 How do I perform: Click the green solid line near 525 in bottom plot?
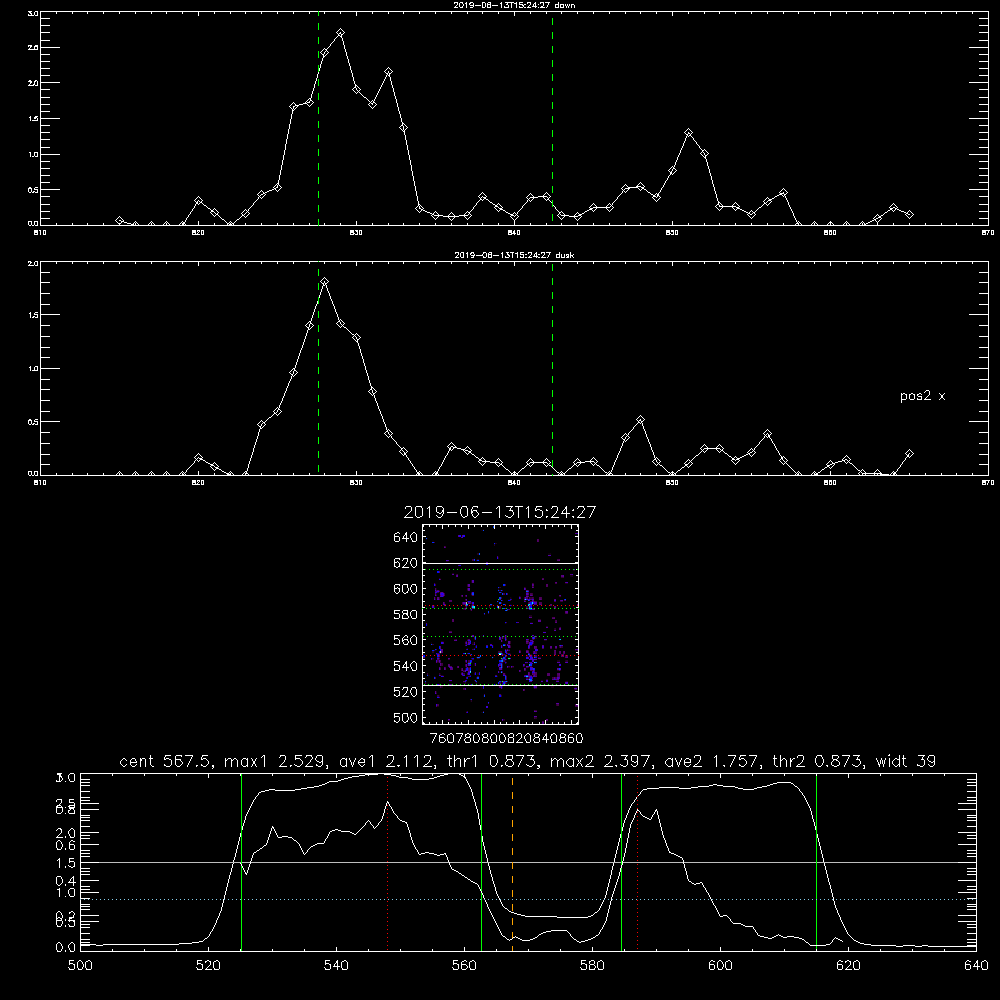[241, 861]
